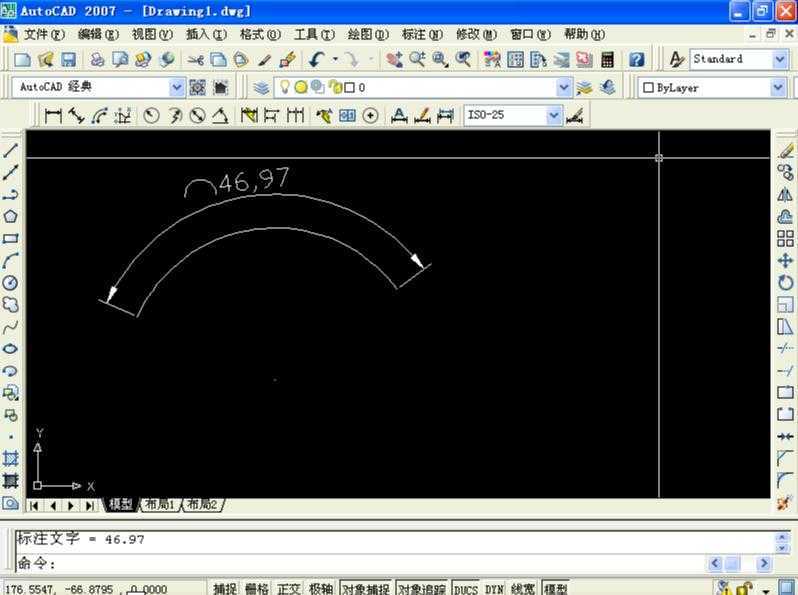Select the Center Mark tool
This screenshot has height=595, width=798.
click(x=370, y=116)
